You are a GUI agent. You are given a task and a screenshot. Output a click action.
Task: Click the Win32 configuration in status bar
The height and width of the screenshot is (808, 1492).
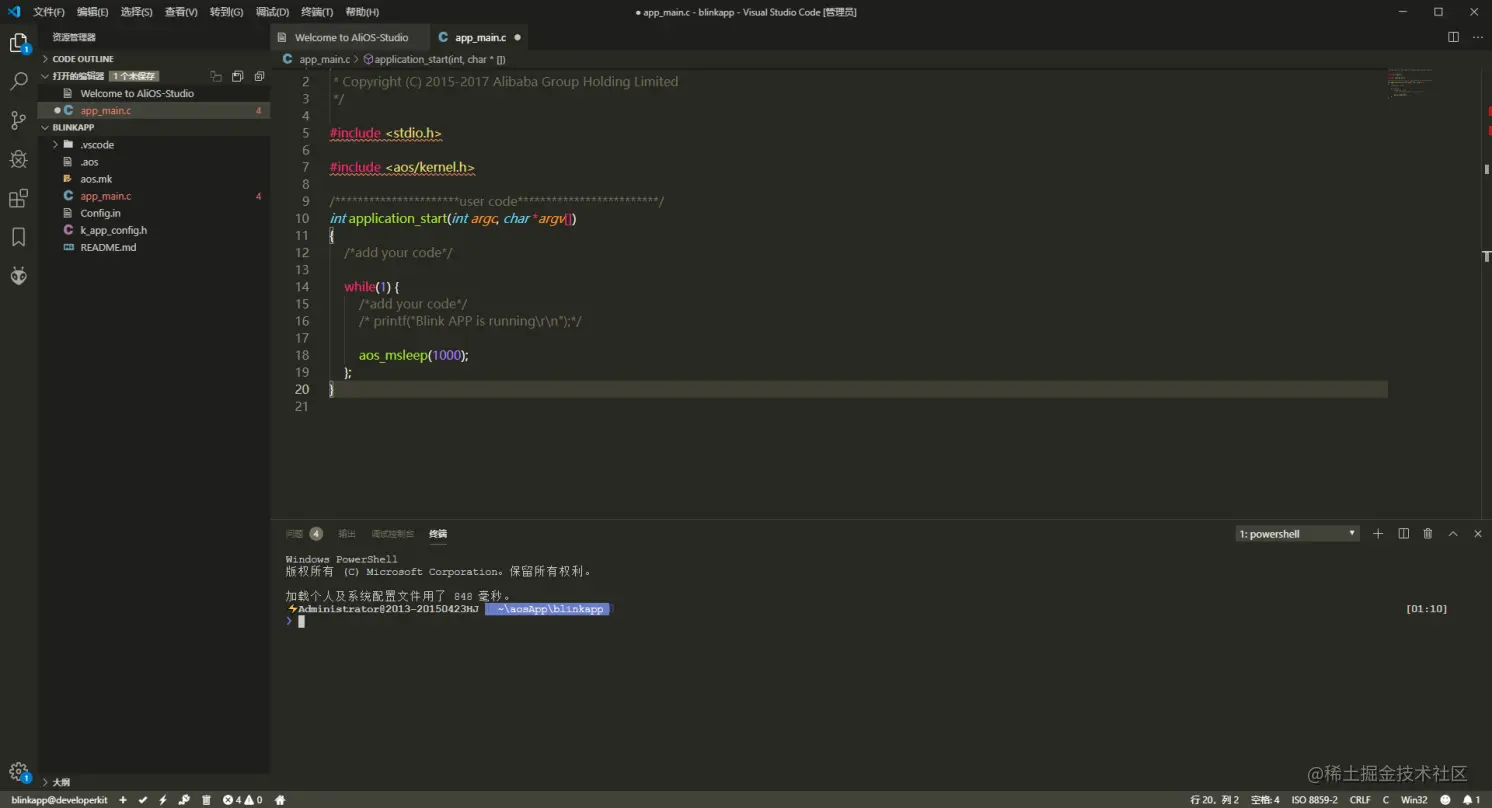pos(1414,800)
